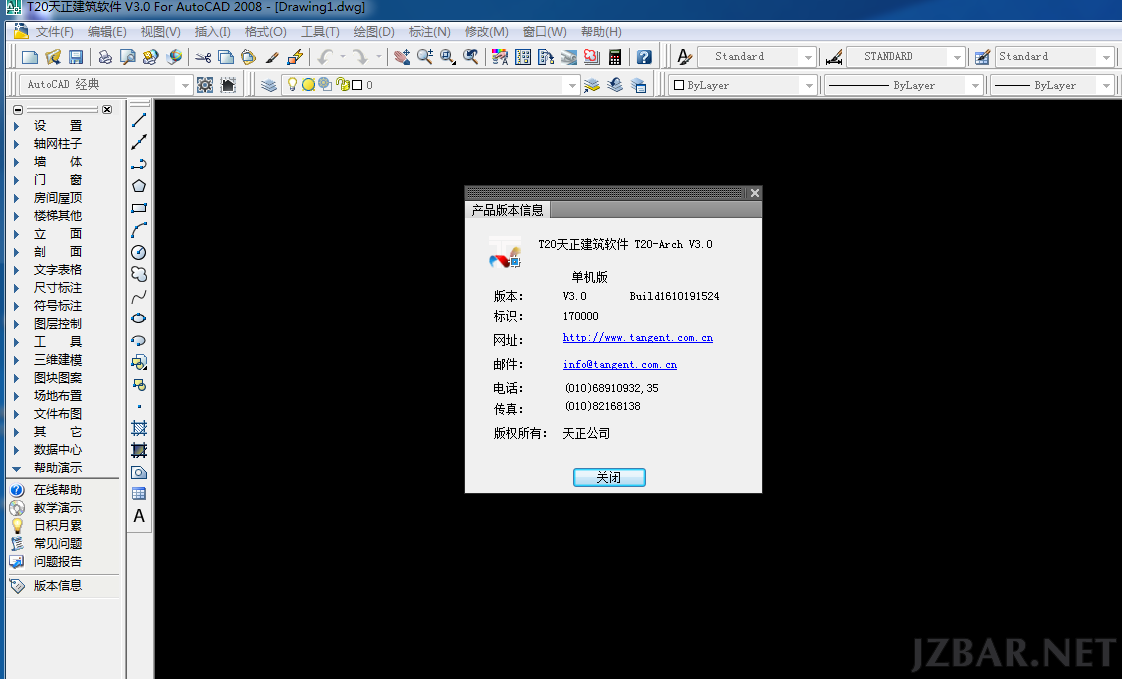Screen dimensions: 1122x679
Task: Click the Match Properties brush icon
Action: point(272,57)
